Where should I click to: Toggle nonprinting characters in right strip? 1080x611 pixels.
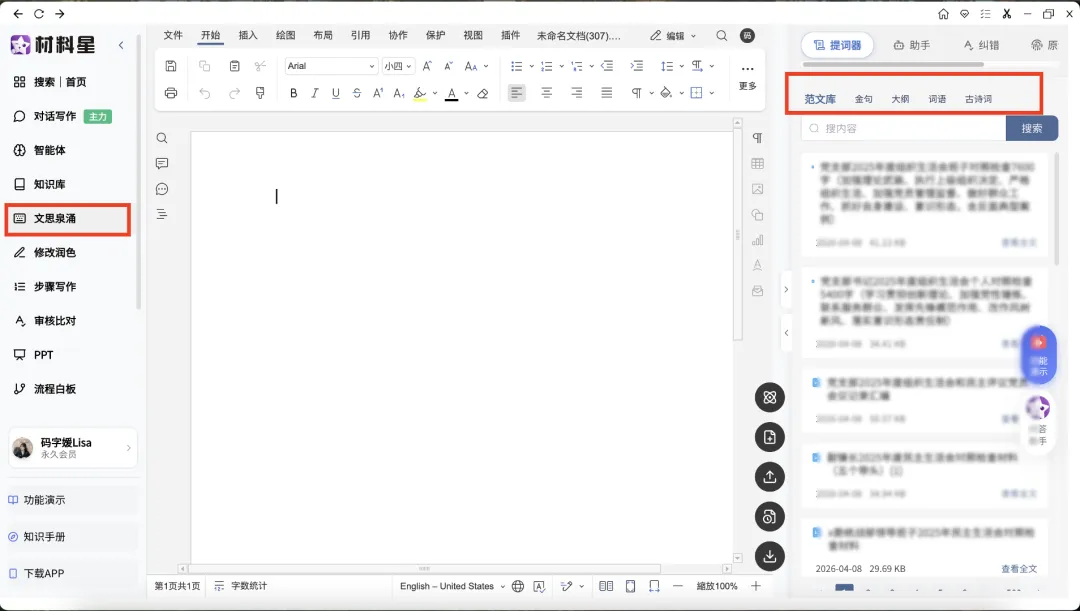tap(758, 138)
